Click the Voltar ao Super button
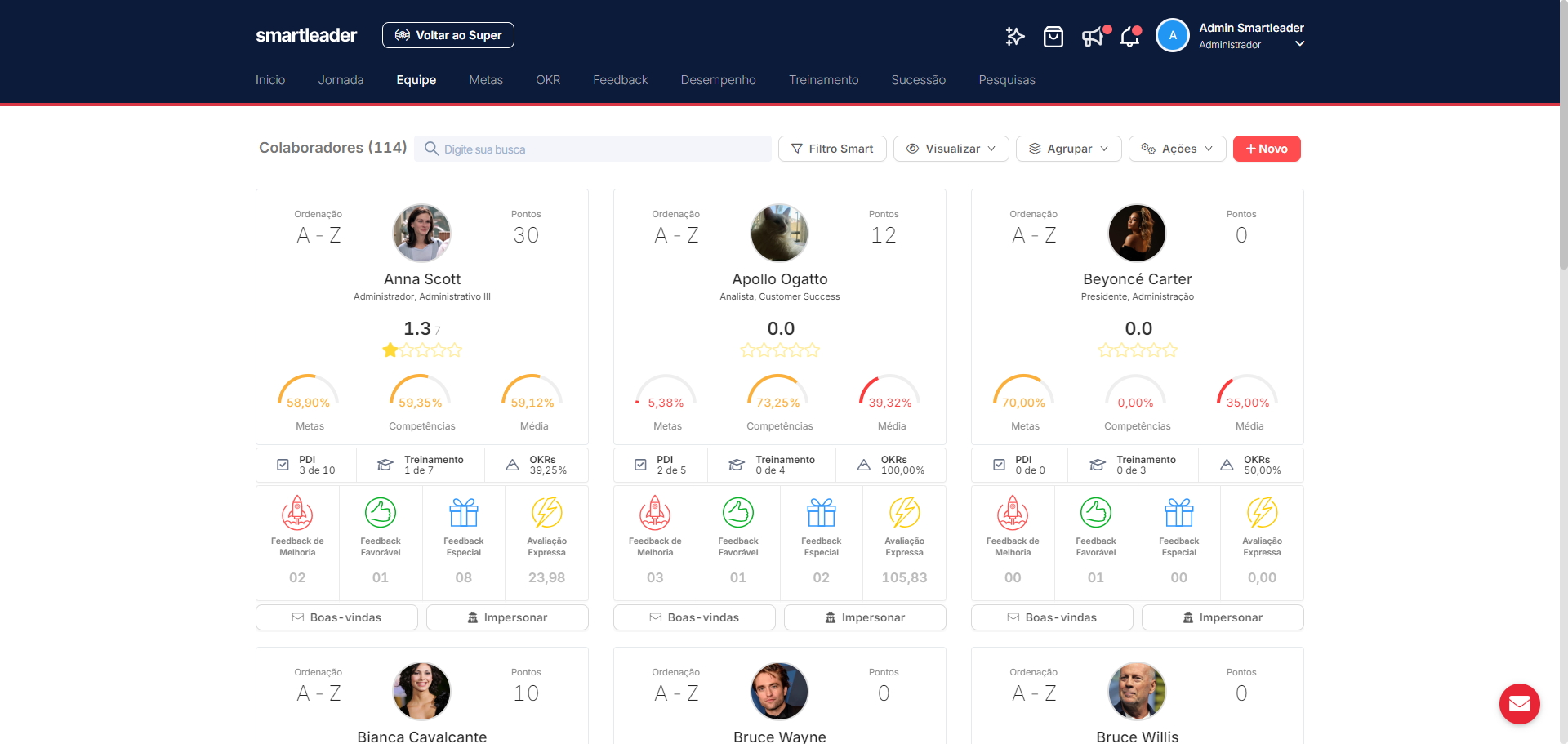 [x=448, y=35]
